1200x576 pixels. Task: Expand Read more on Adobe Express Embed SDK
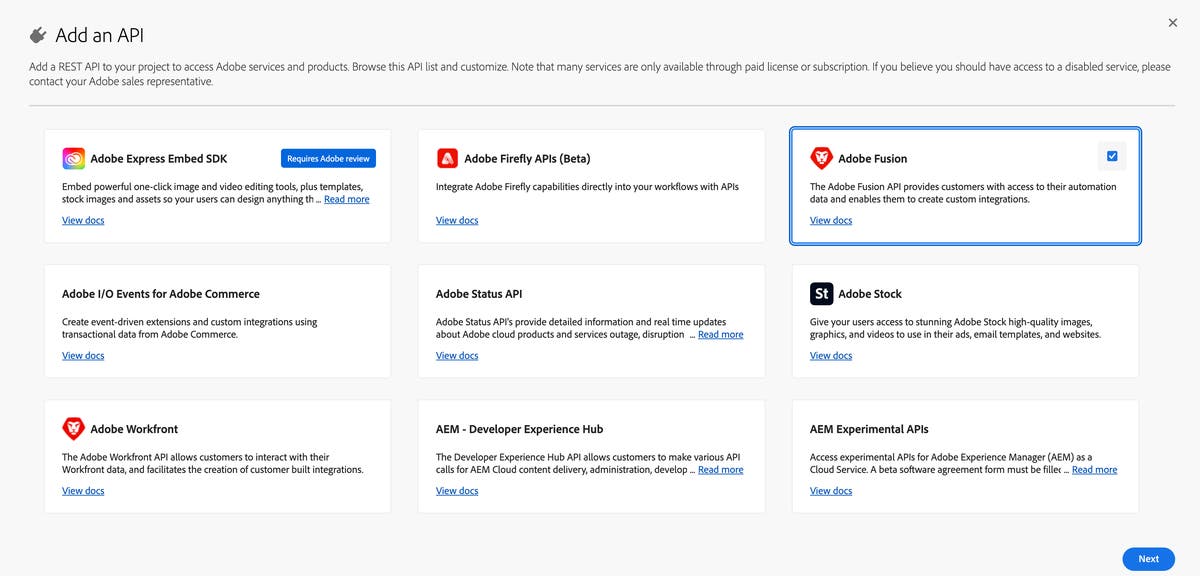click(346, 199)
